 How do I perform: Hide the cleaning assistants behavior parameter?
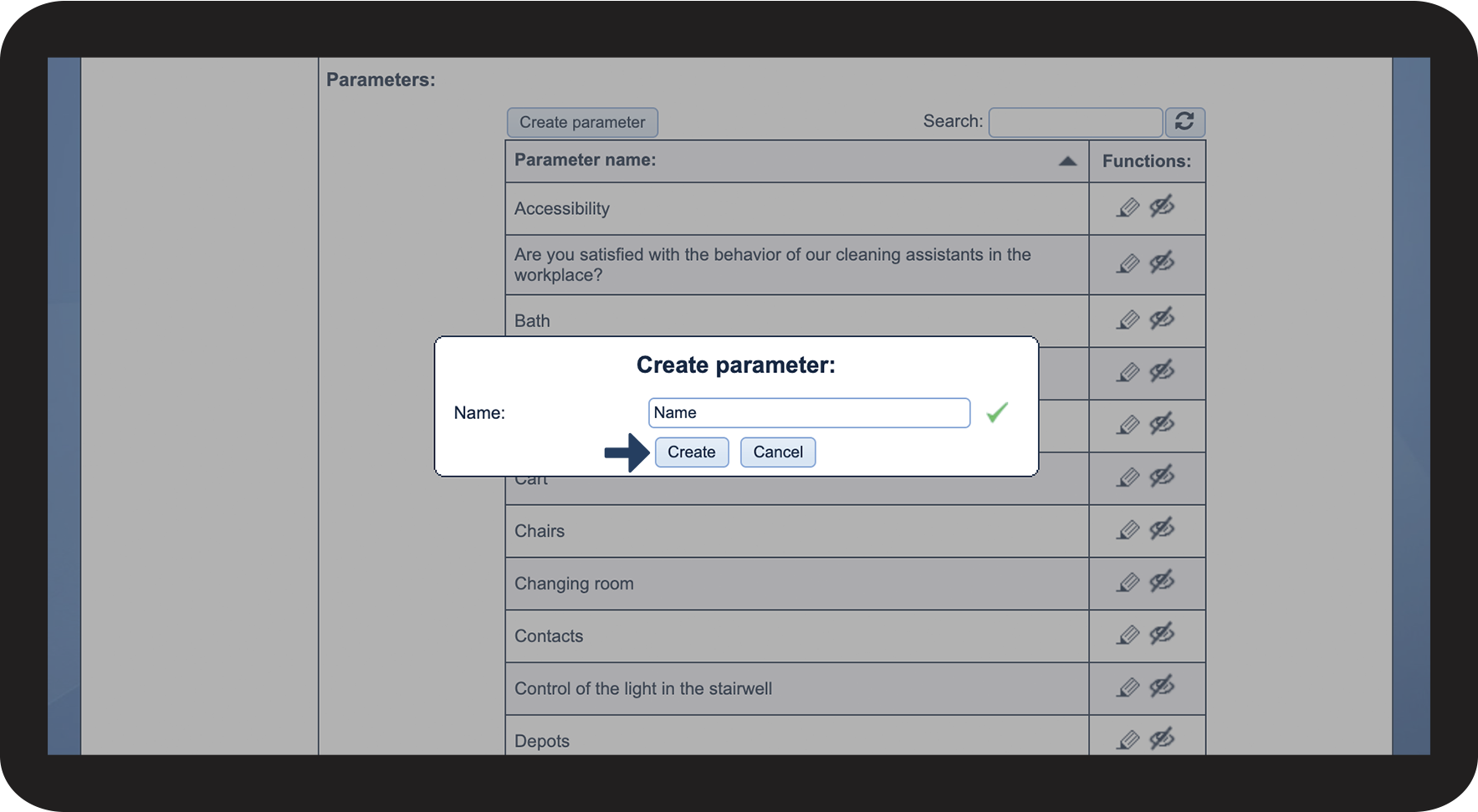click(1162, 263)
